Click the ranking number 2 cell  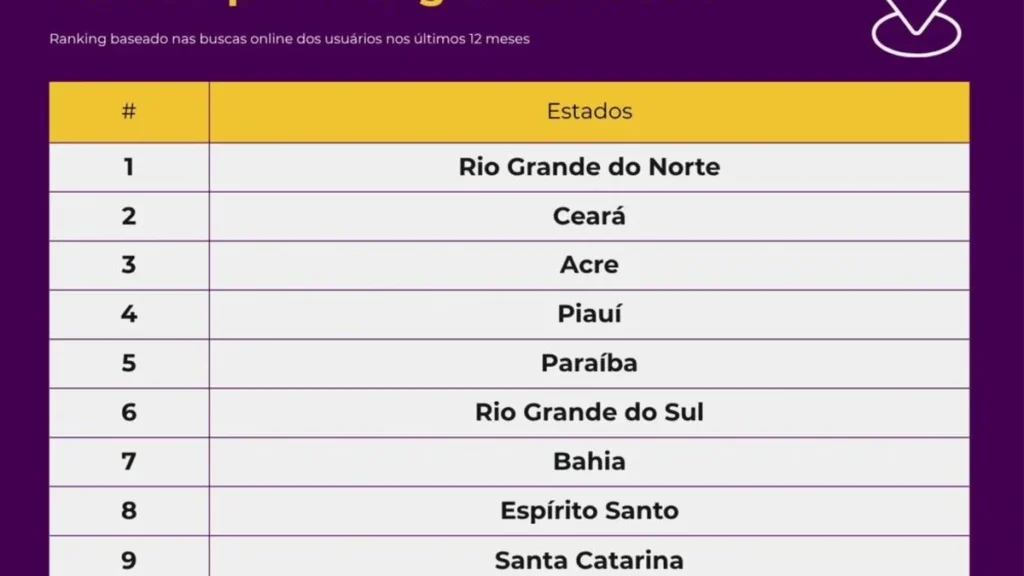click(x=129, y=216)
